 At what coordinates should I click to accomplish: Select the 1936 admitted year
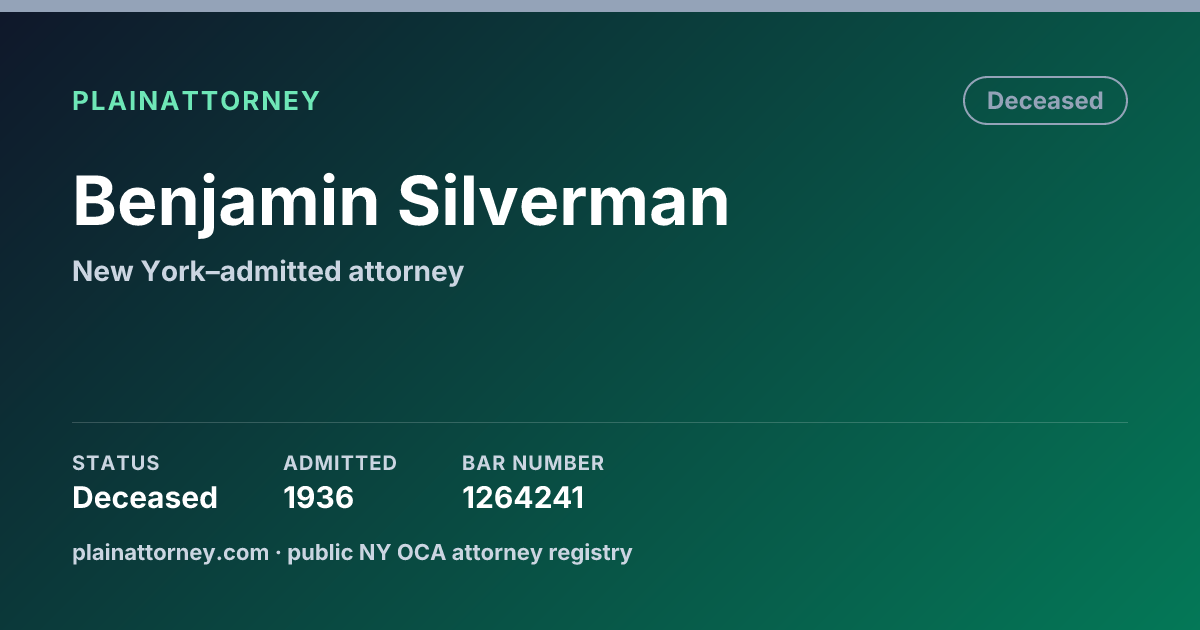(319, 497)
